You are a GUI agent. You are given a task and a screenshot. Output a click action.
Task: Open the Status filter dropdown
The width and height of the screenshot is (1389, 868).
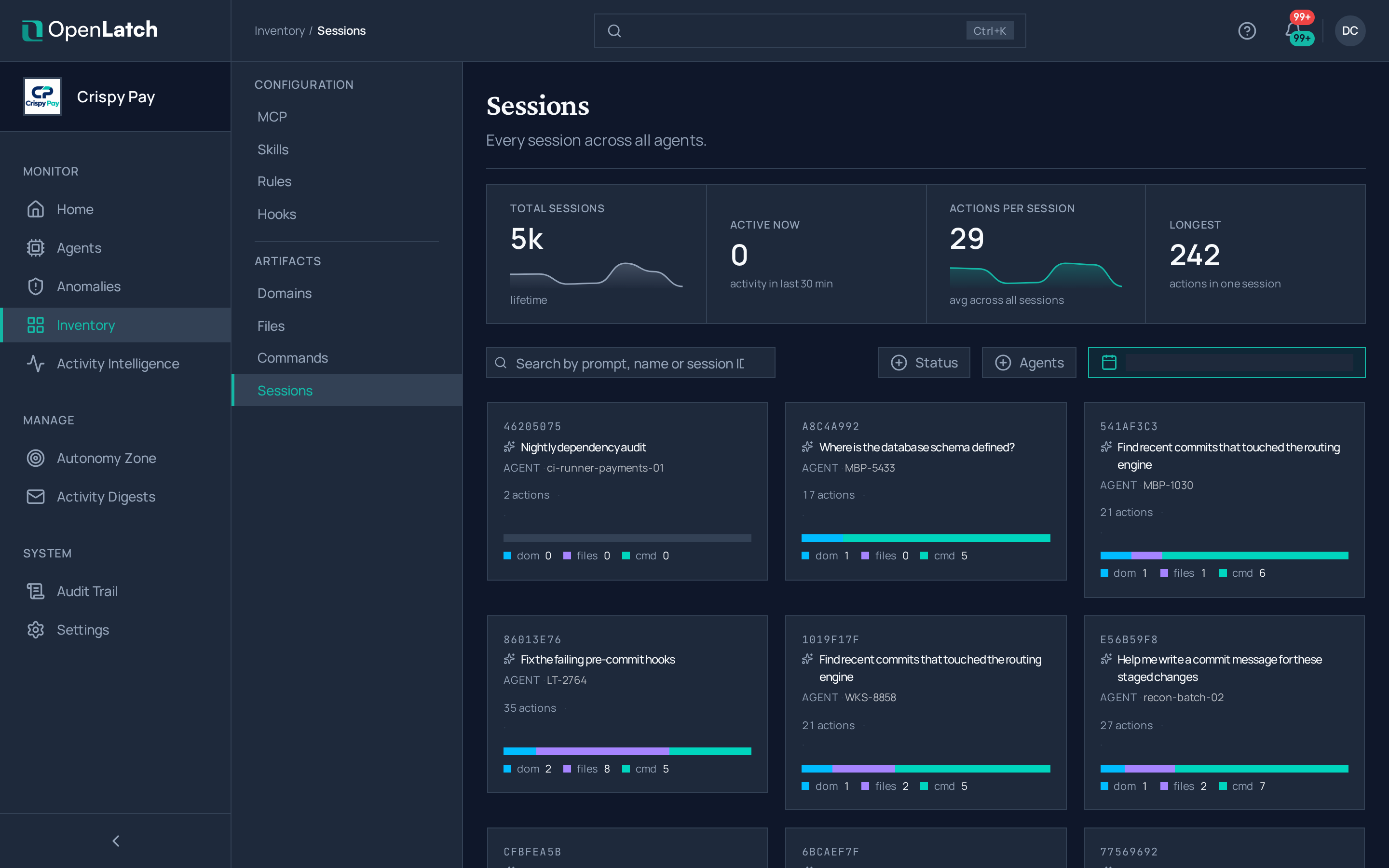(x=924, y=362)
